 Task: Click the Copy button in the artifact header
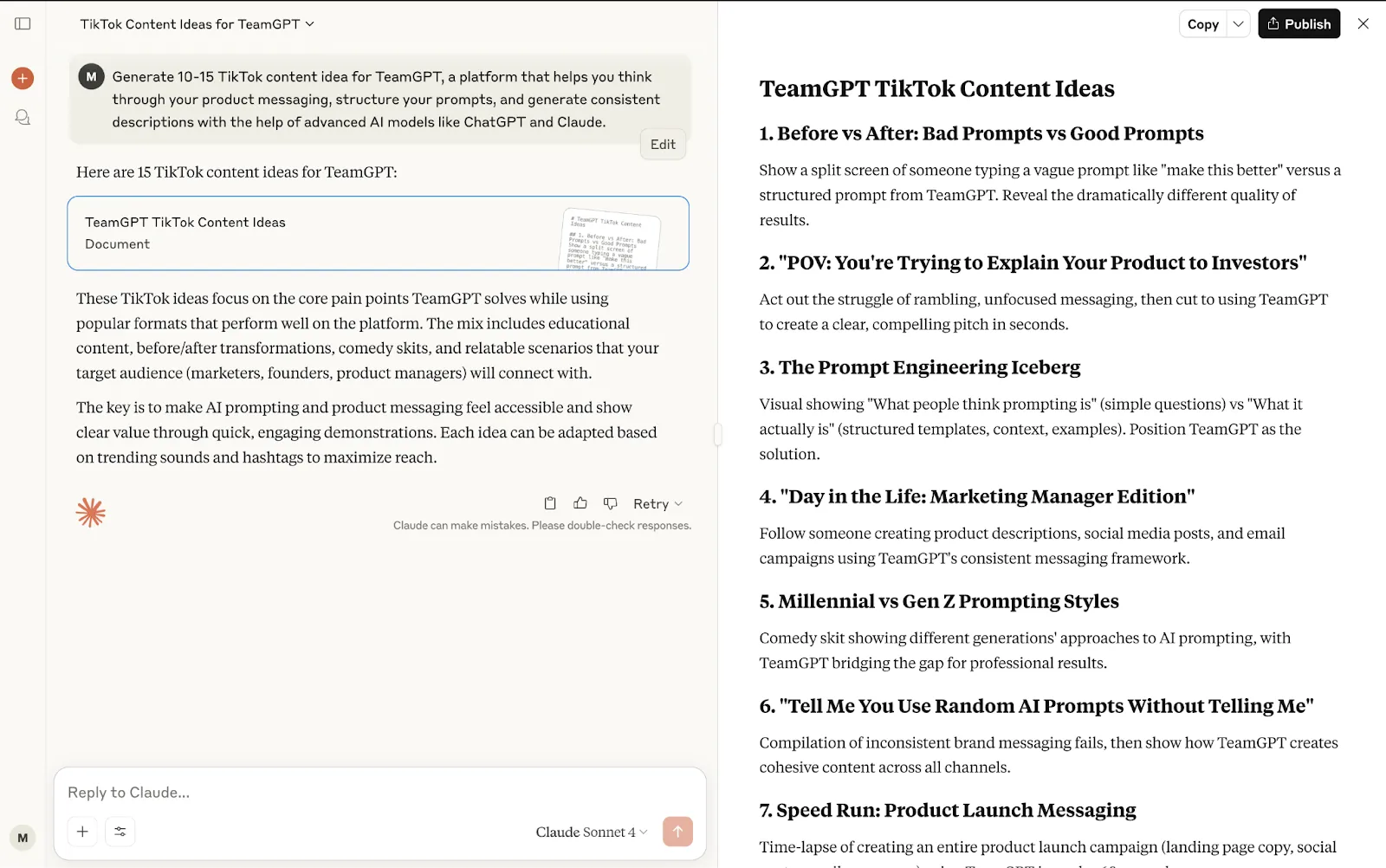pos(1203,24)
